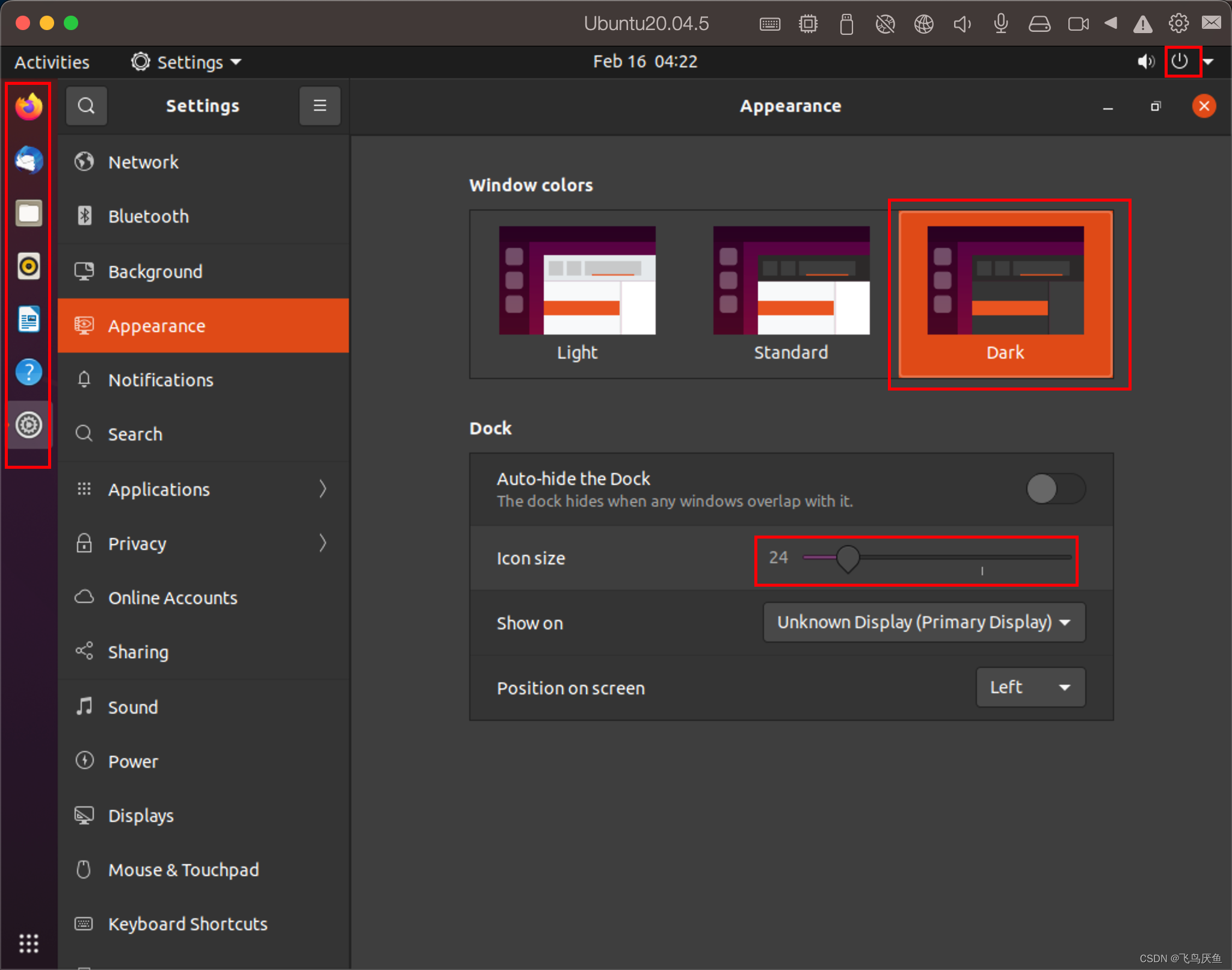Viewport: 1232px width, 970px height.
Task: Open the Bluetooth settings panel
Action: point(203,216)
